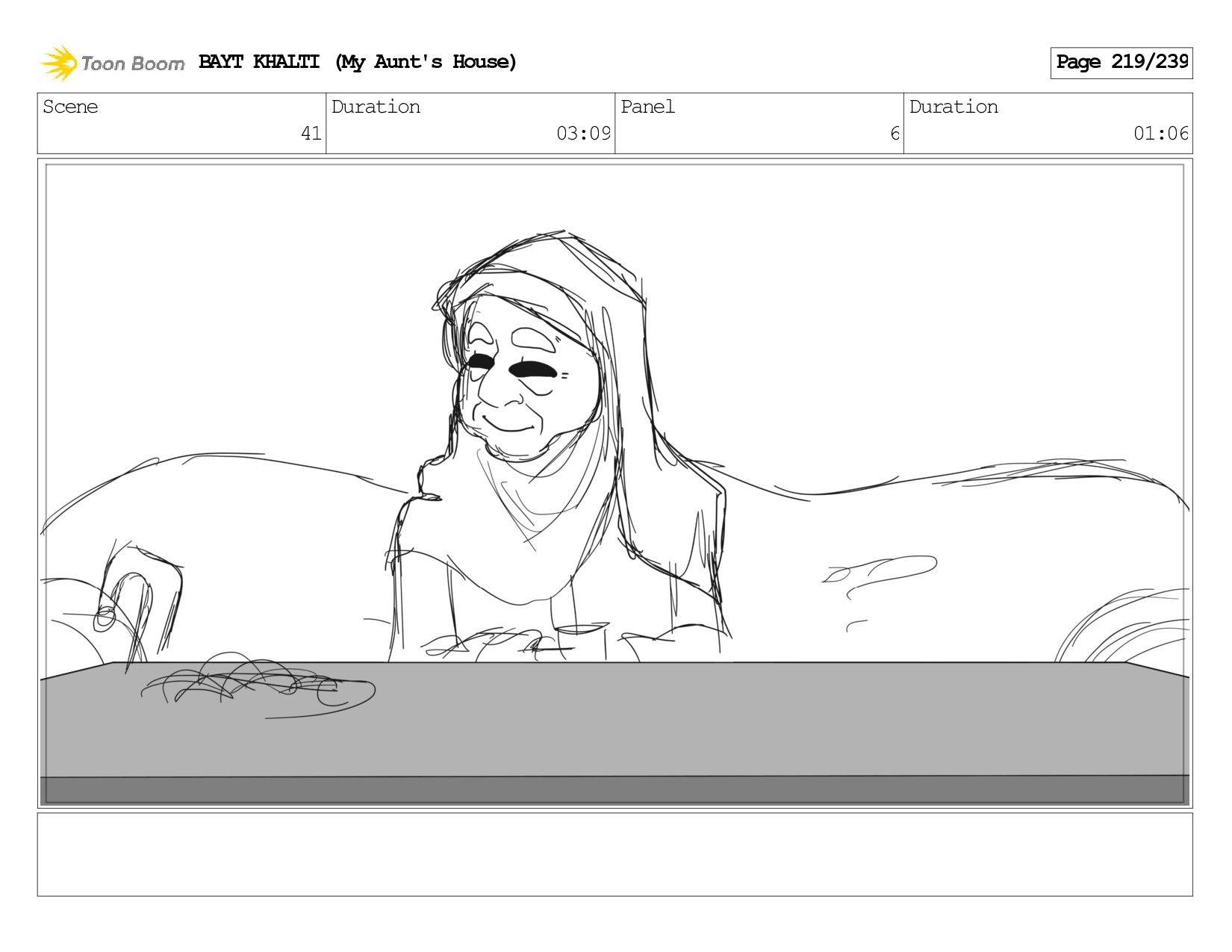Click the storyboard panel drawing of the woman

(x=615, y=483)
